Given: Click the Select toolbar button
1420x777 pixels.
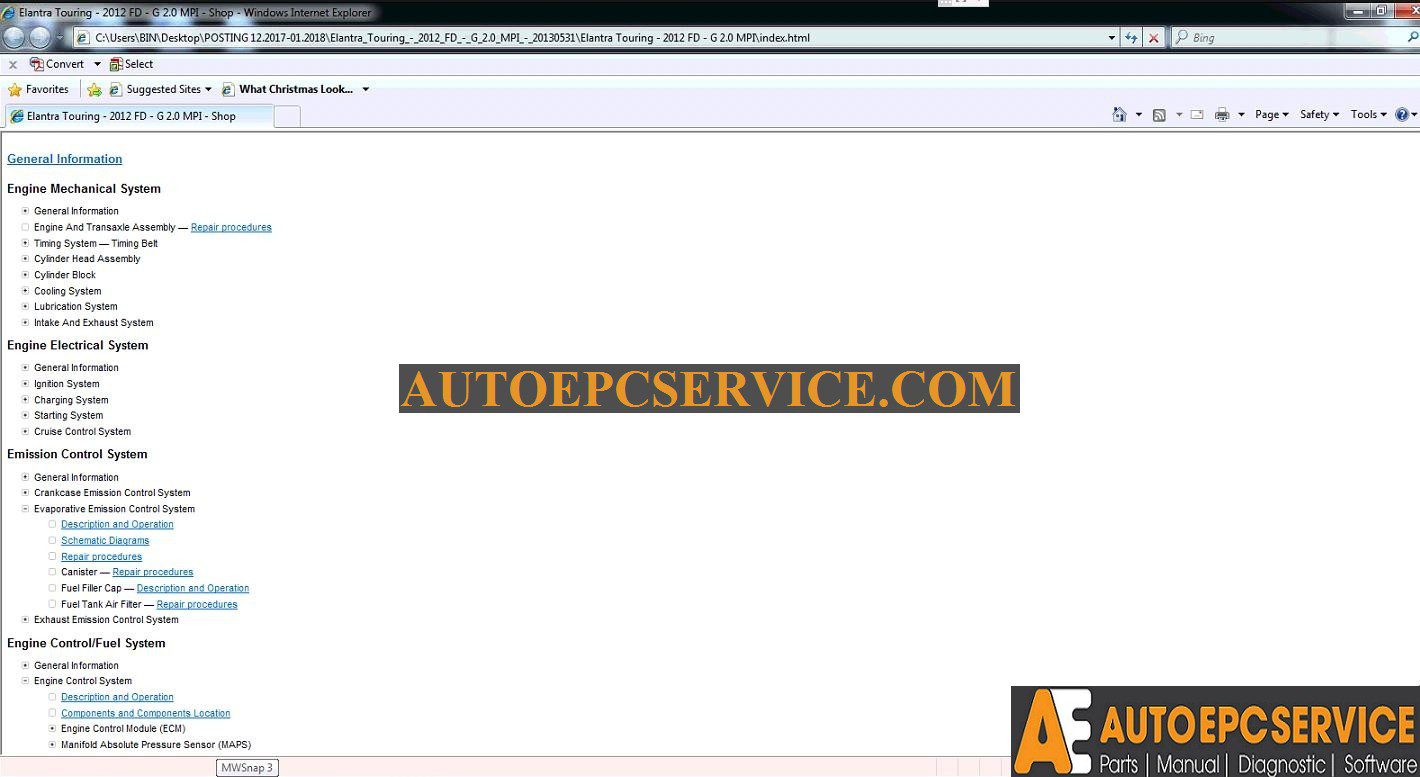Looking at the screenshot, I should (x=131, y=64).
